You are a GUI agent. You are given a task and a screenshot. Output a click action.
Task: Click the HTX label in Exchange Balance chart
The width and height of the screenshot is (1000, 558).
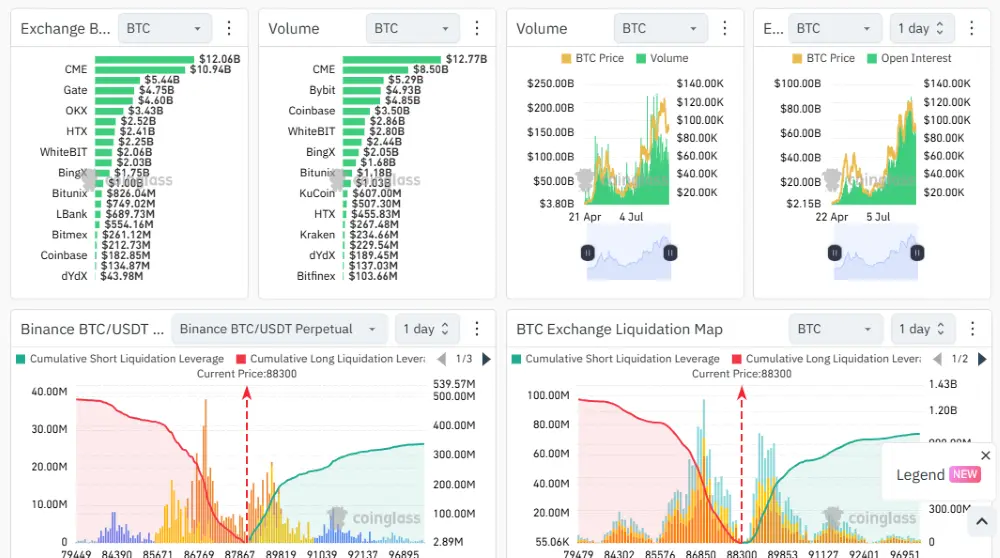click(77, 131)
